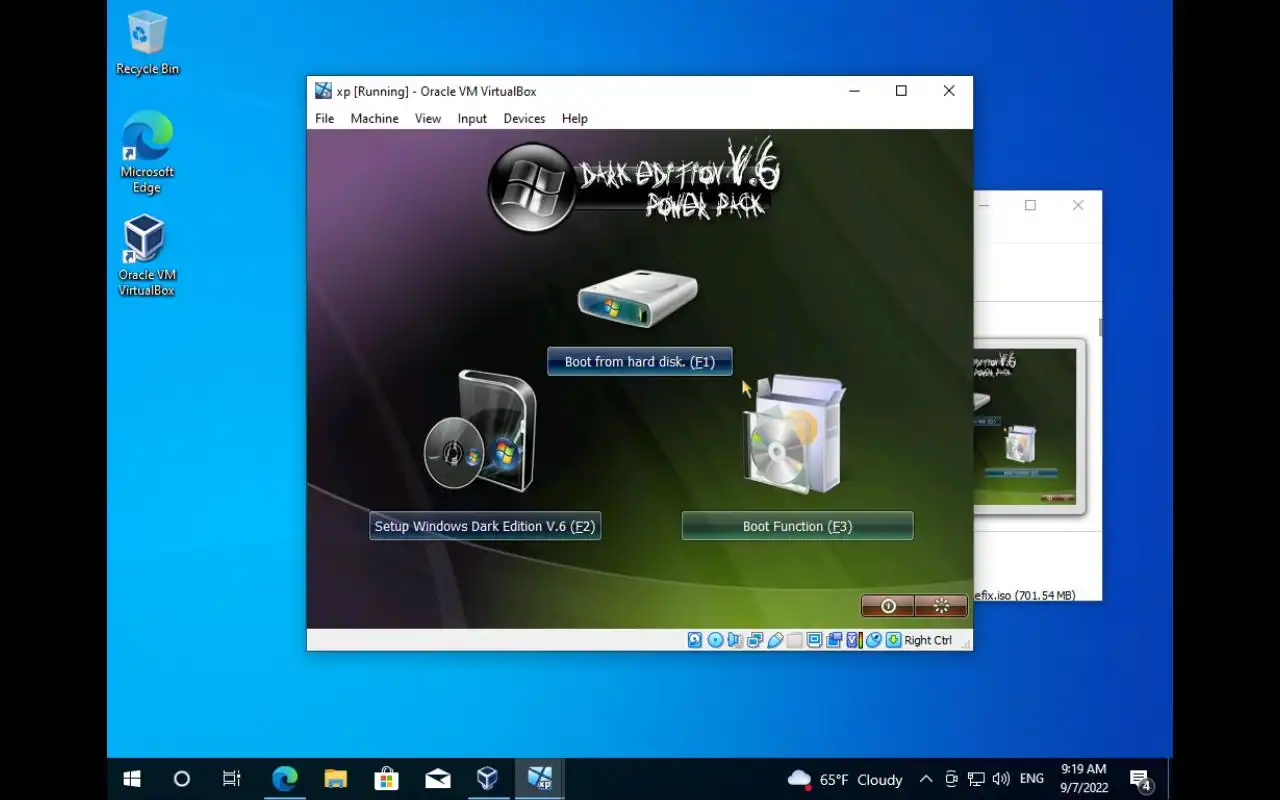This screenshot has height=800, width=1280.
Task: Click the VM preview thumbnail in background window
Action: point(1029,427)
